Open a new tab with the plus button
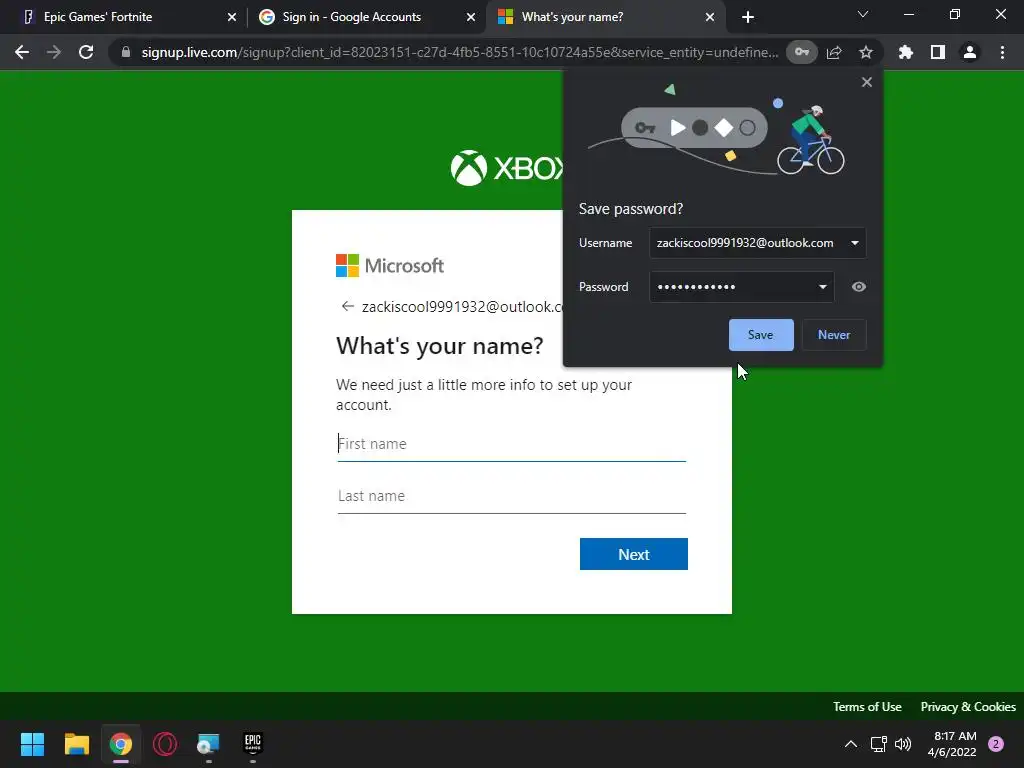Screen dimensions: 1024x768 [x=748, y=17]
